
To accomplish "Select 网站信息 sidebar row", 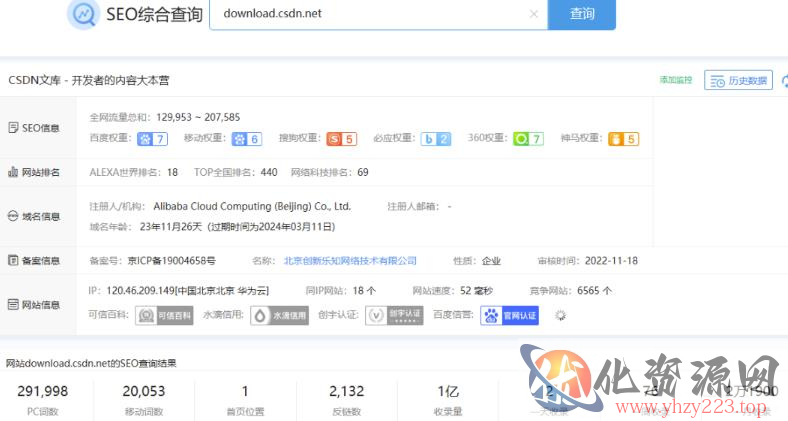I will coord(38,304).
